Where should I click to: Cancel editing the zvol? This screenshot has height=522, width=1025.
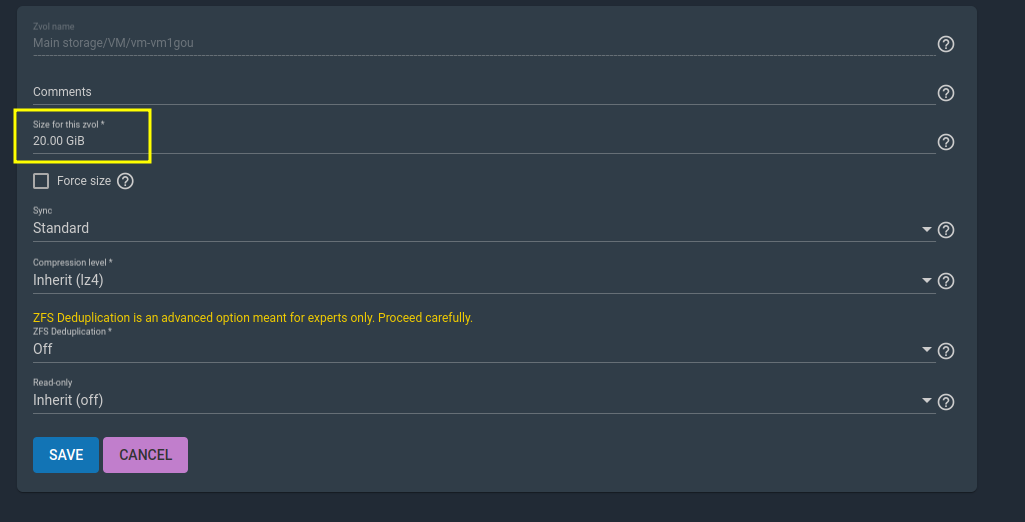tap(145, 455)
